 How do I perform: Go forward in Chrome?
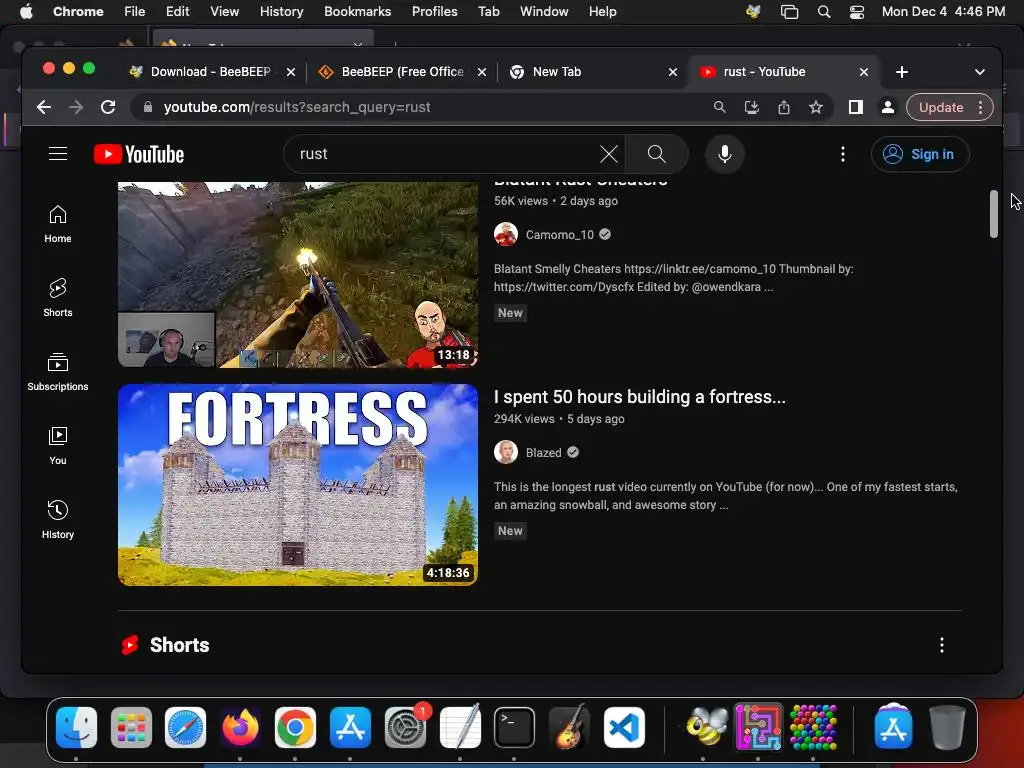pos(76,107)
